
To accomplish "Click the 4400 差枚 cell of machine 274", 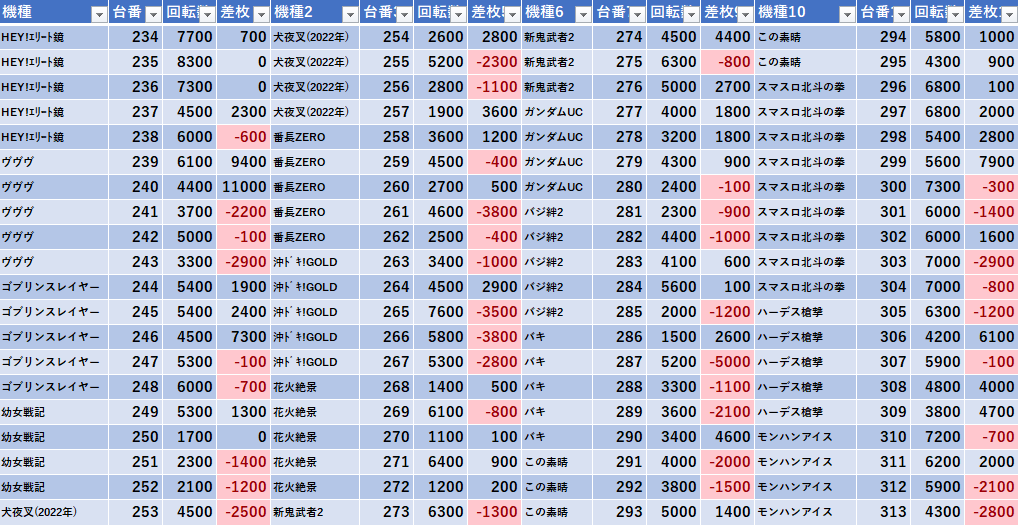I will tap(727, 37).
